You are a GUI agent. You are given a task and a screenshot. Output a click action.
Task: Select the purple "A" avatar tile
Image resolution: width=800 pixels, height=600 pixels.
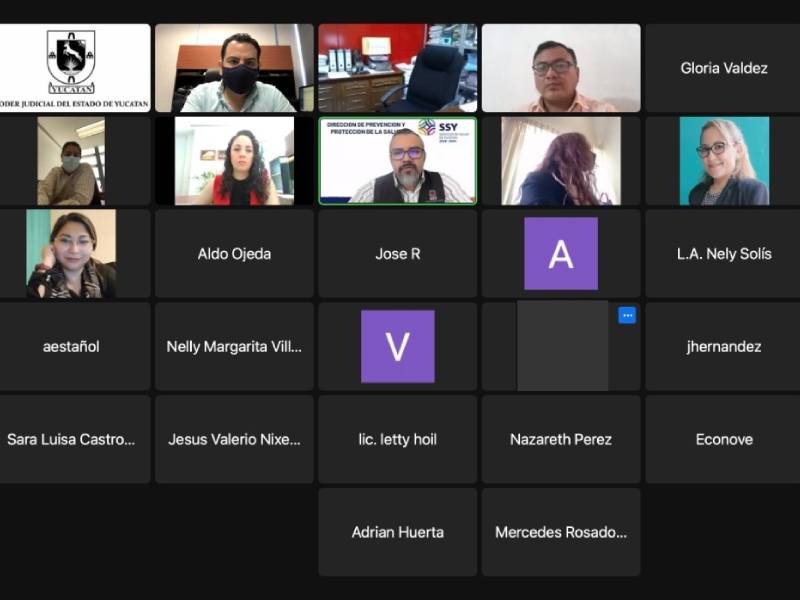560,254
